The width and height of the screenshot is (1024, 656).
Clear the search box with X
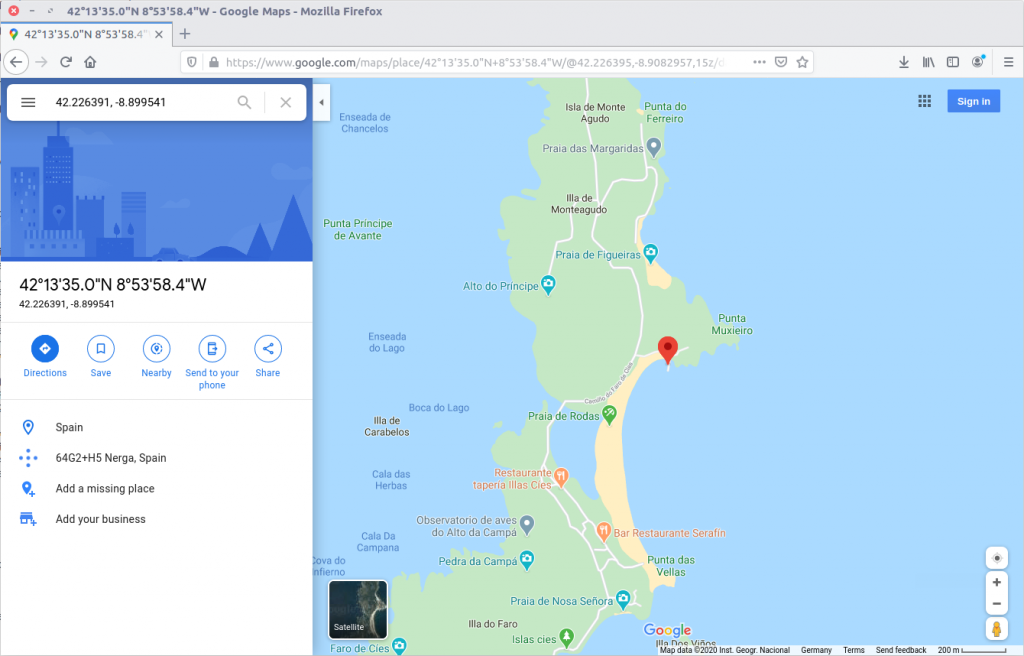tap(285, 102)
